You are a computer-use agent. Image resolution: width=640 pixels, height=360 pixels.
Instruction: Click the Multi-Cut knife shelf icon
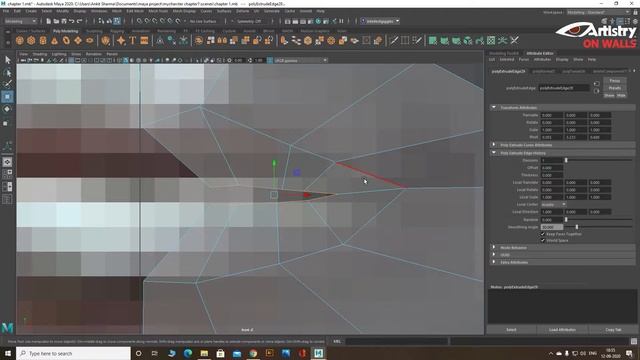point(393,40)
